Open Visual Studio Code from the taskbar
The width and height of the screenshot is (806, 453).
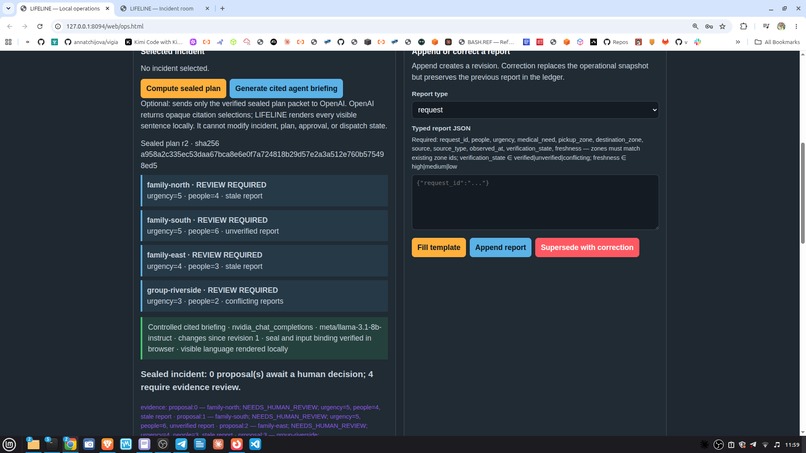click(255, 444)
